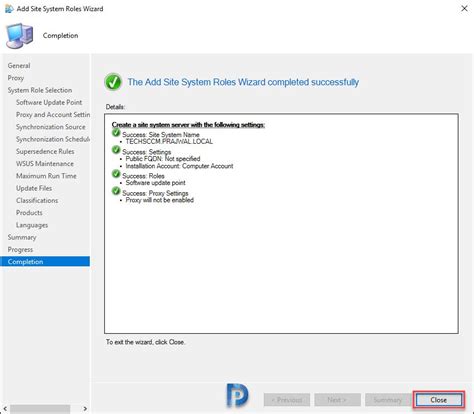
Task: Select the General step in sidebar
Action: pos(19,66)
